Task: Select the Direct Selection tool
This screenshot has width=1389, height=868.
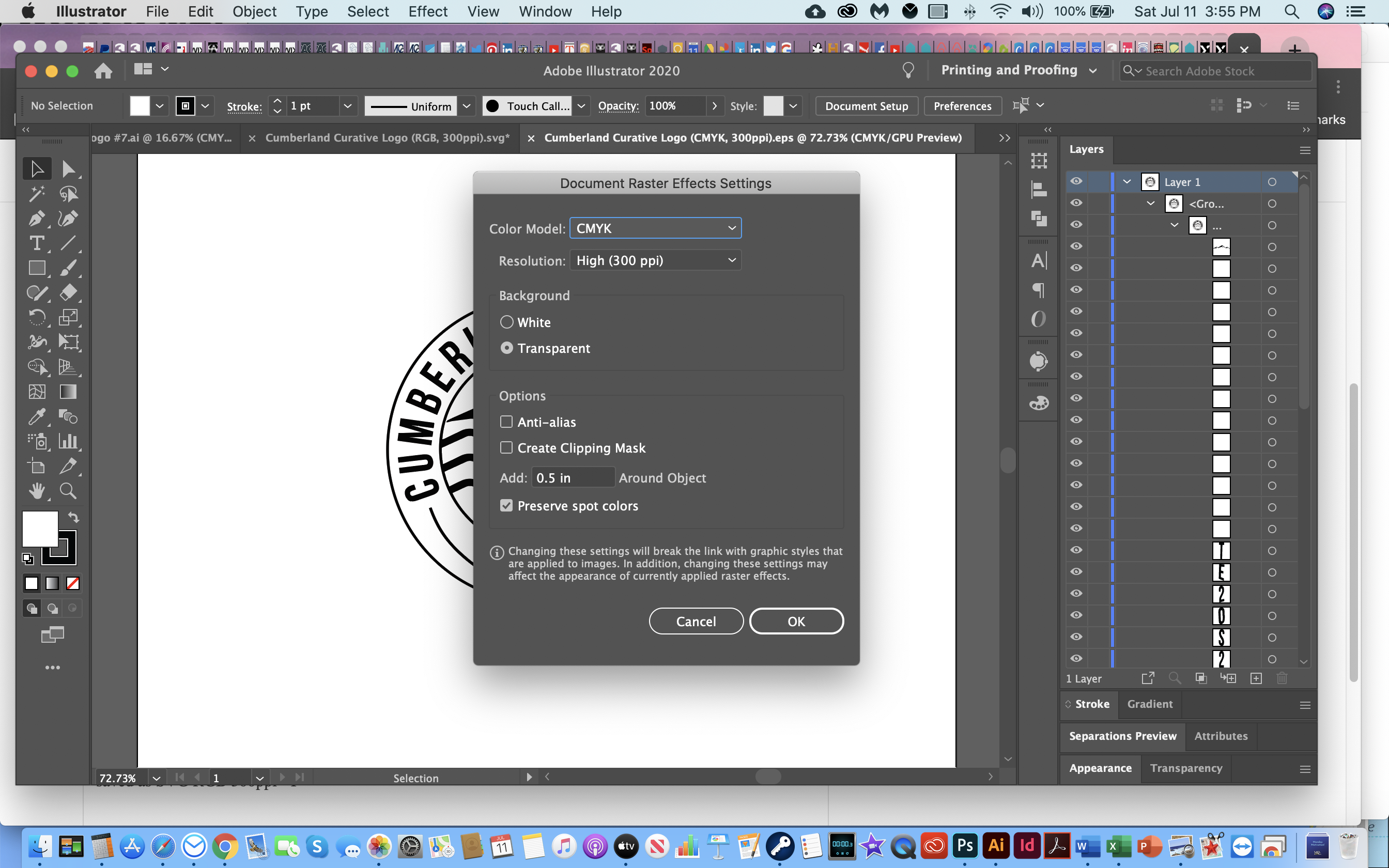Action: point(67,167)
